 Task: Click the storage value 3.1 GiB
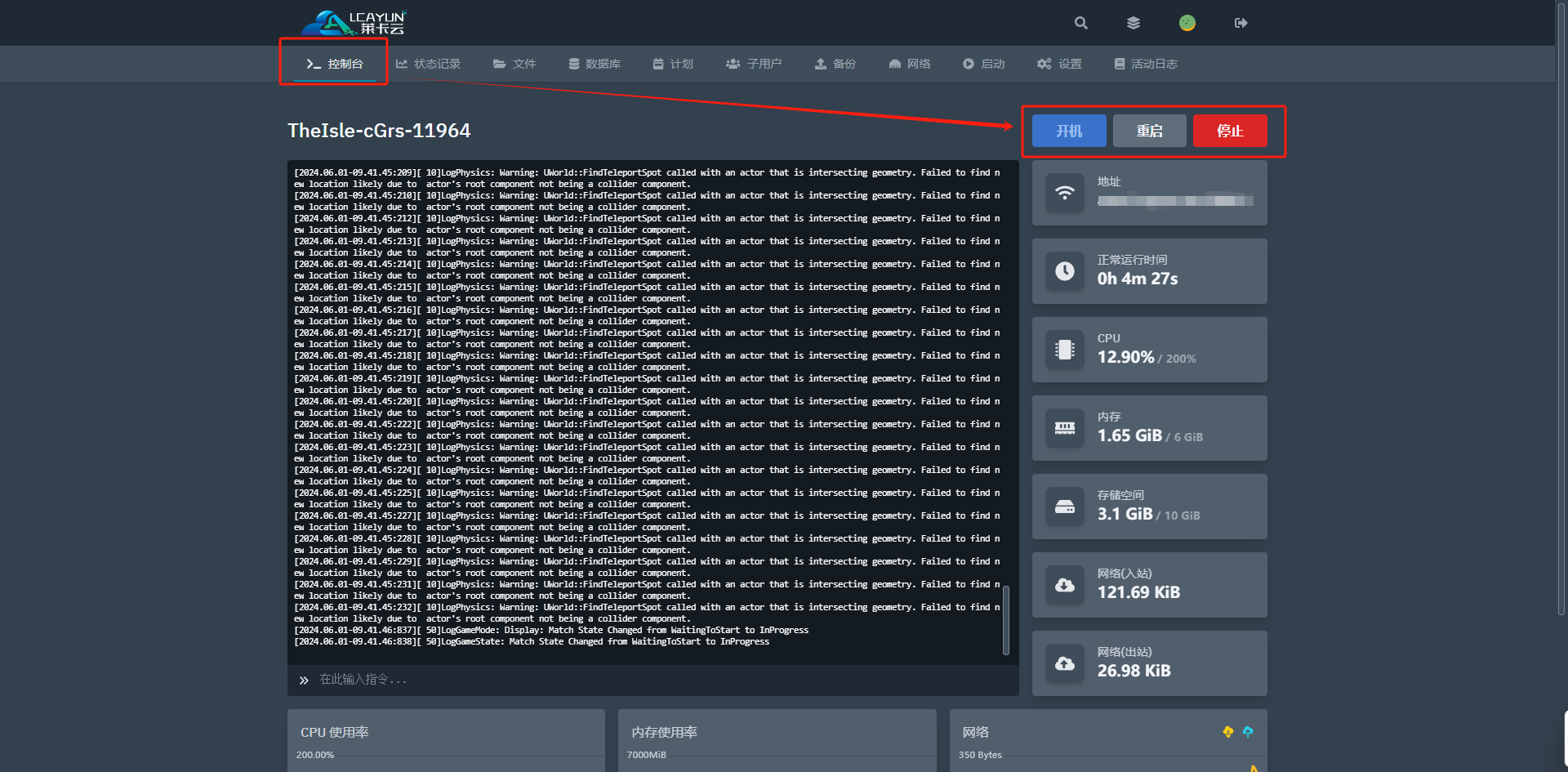pos(1125,514)
